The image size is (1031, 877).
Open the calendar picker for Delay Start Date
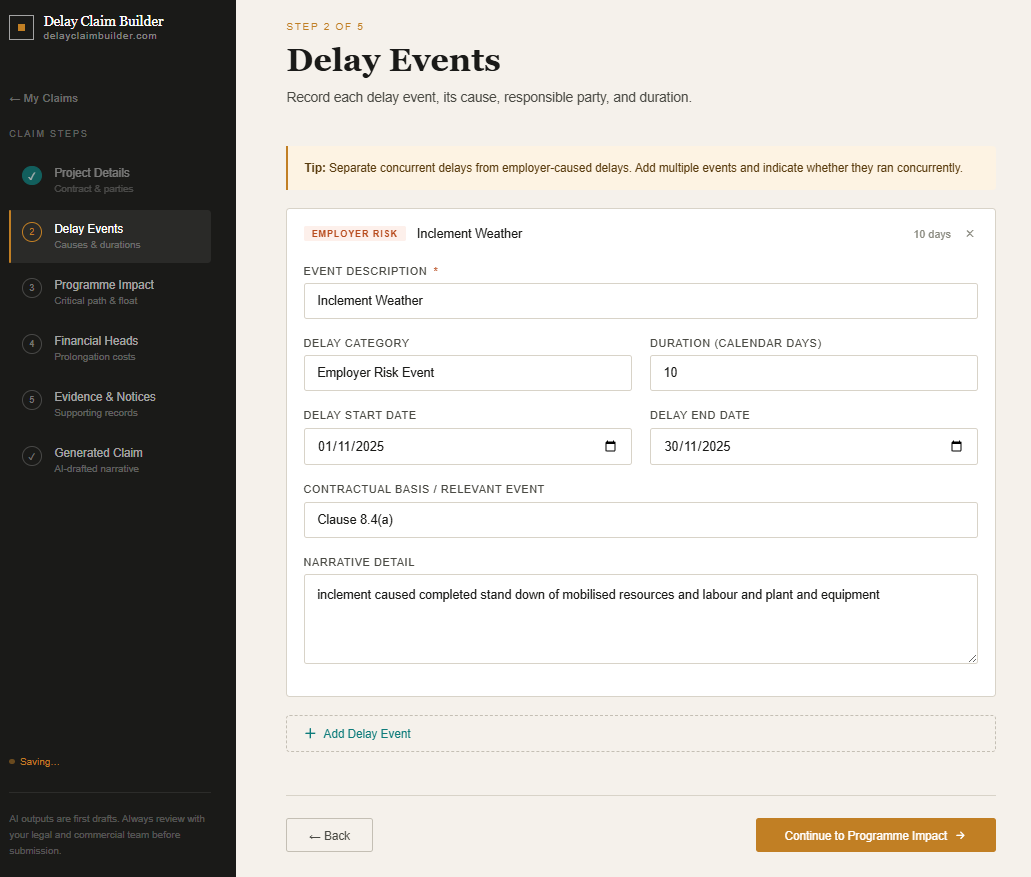pyautogui.click(x=610, y=446)
